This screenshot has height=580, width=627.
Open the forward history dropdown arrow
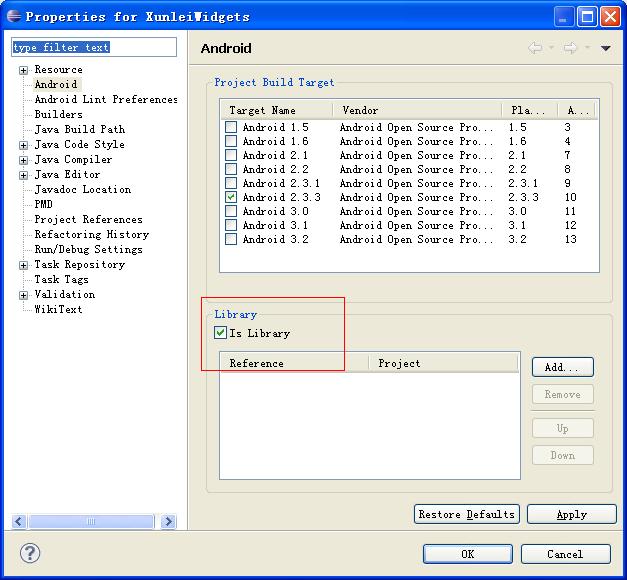pyautogui.click(x=587, y=48)
